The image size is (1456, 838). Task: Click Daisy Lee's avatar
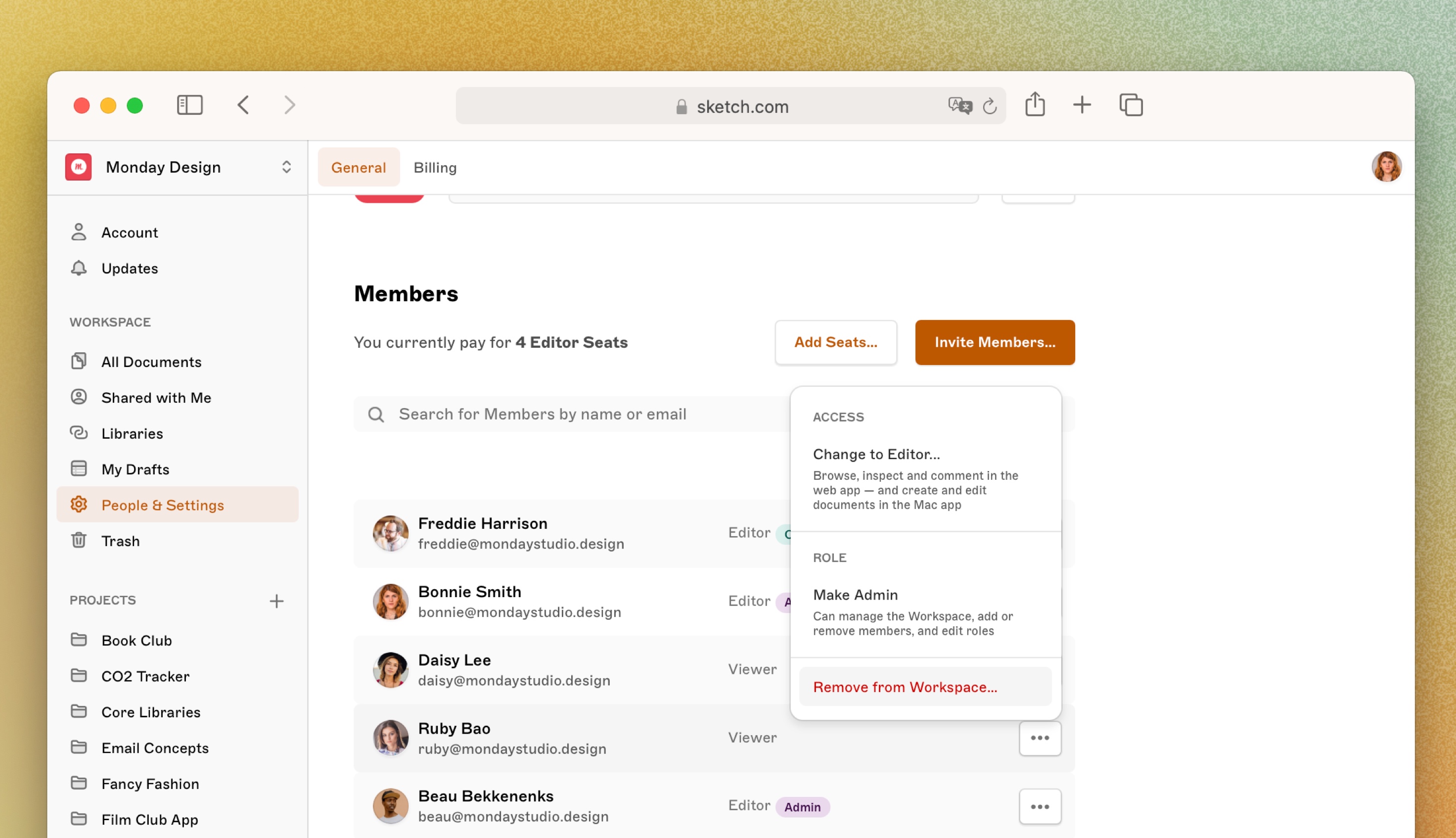click(391, 669)
